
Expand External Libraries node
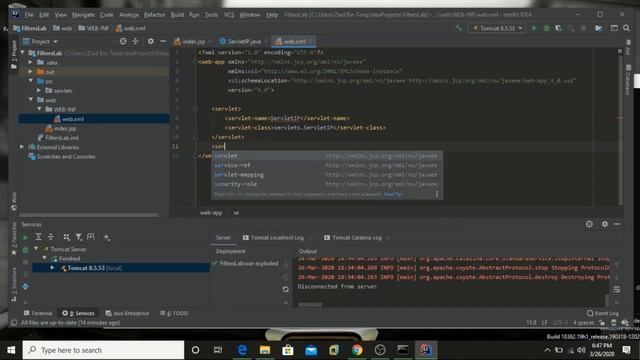point(22,147)
